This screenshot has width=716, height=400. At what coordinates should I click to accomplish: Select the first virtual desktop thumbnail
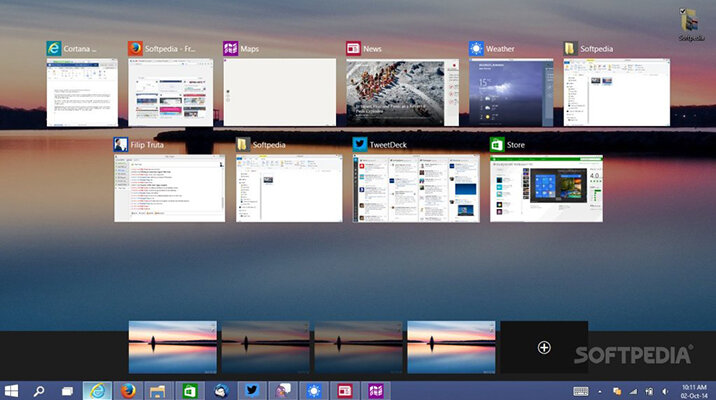(x=173, y=347)
